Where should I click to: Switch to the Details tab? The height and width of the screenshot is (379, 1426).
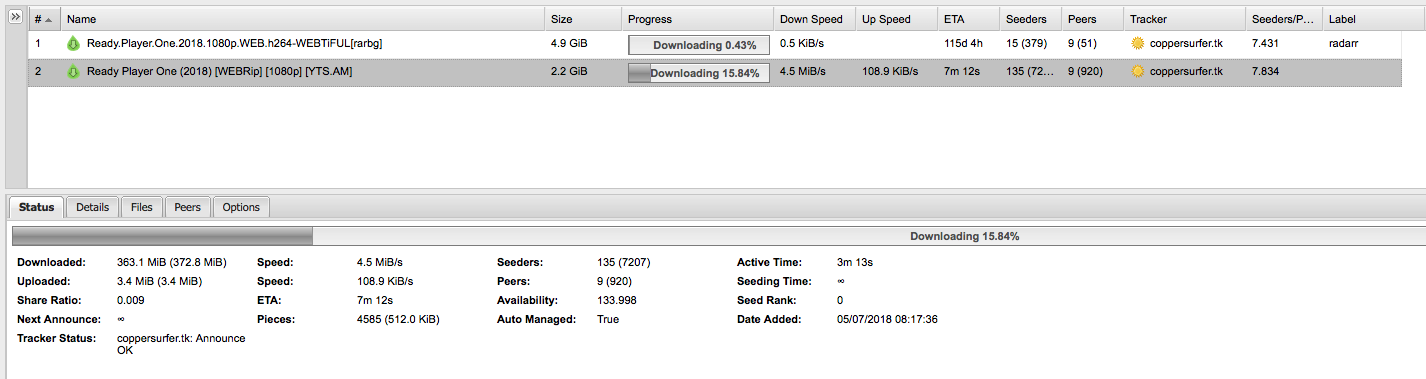coord(93,207)
